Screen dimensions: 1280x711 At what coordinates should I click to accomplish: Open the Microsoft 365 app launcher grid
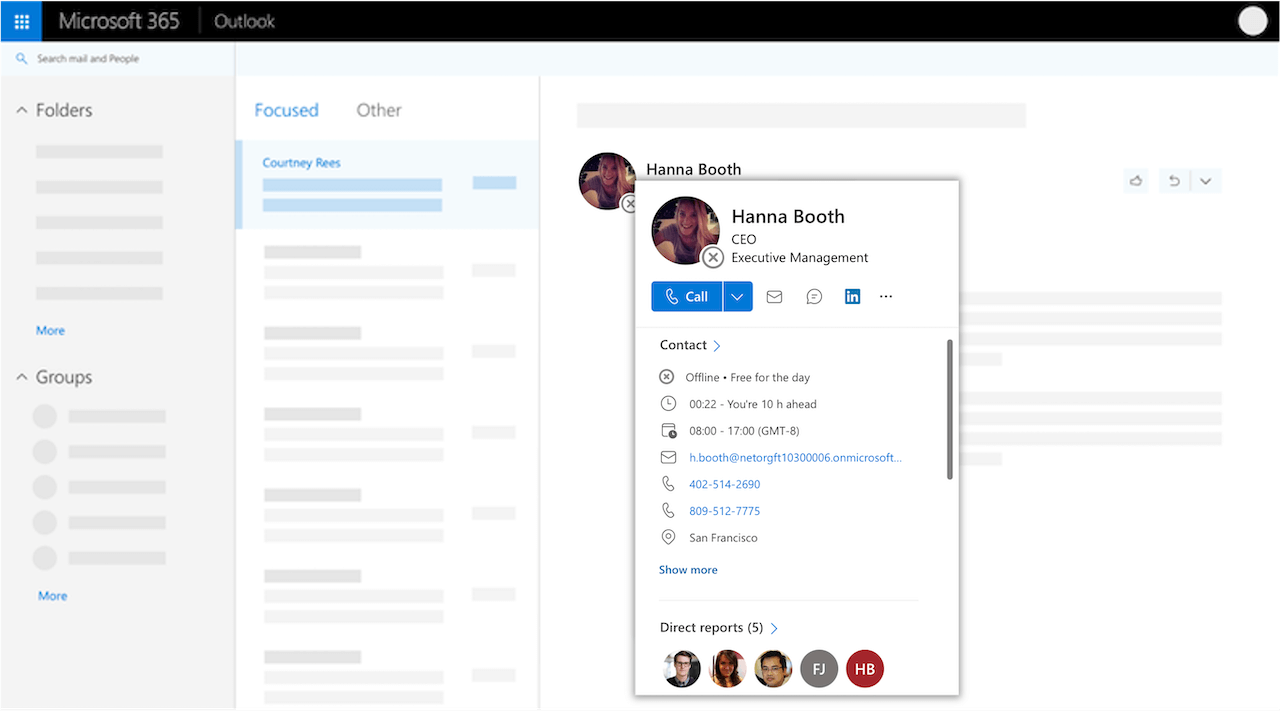(20, 20)
